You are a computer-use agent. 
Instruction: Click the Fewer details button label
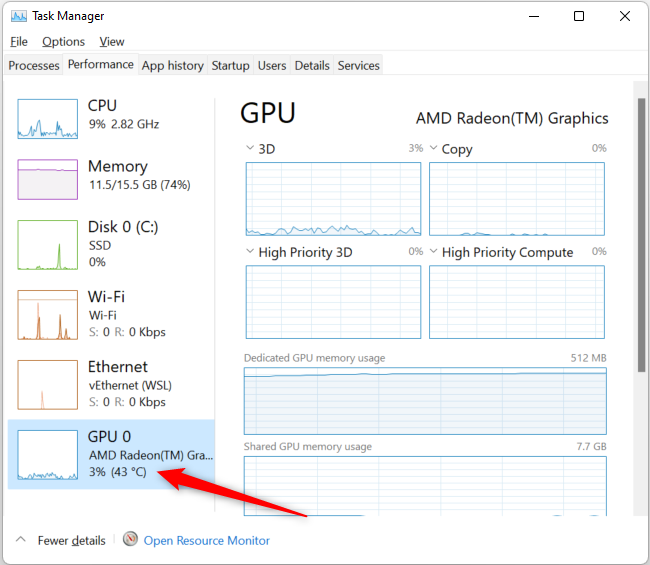click(72, 541)
